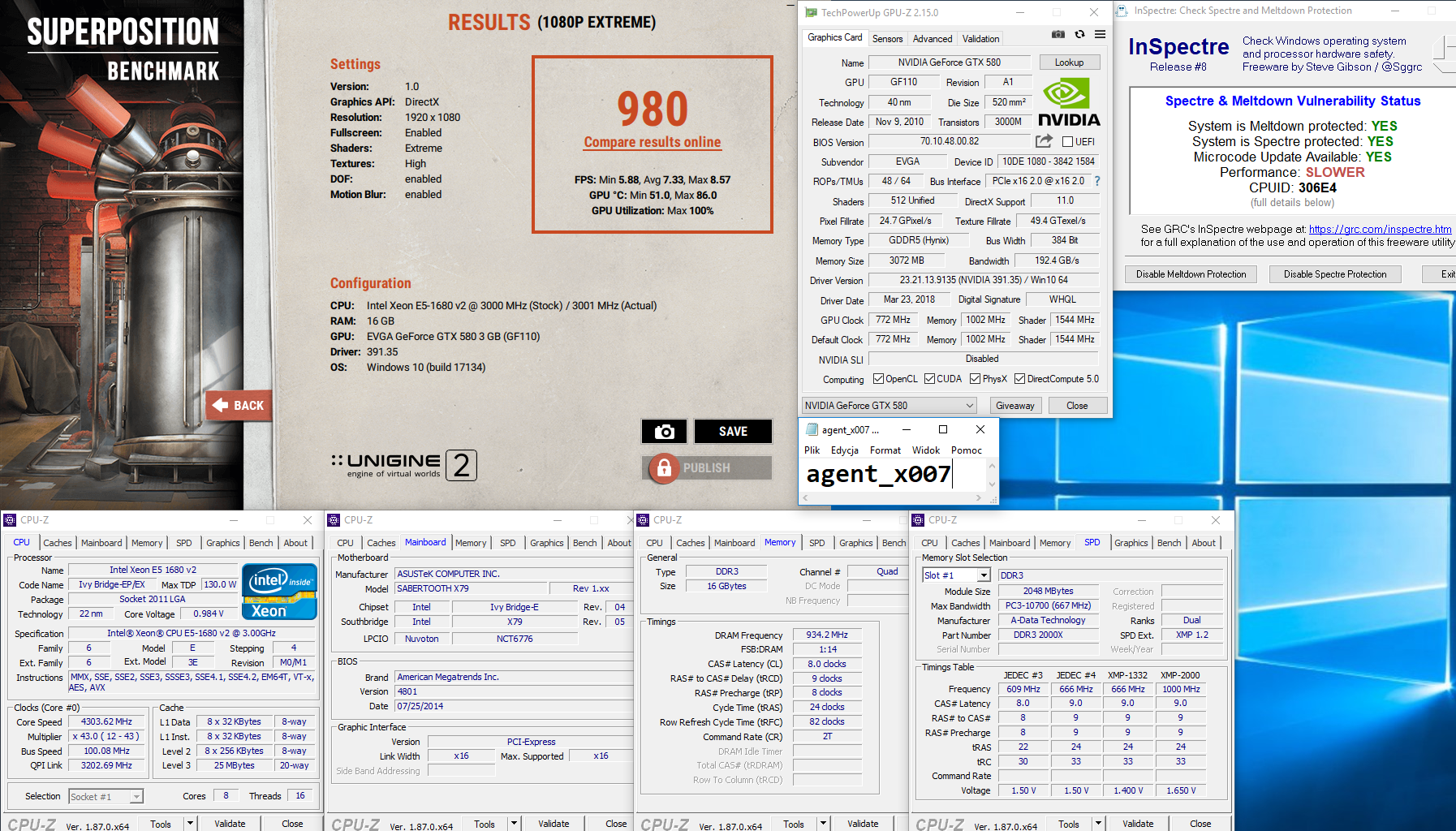The width and height of the screenshot is (1456, 831).
Task: Click the Driver Version field in GPU-Z
Action: (984, 280)
